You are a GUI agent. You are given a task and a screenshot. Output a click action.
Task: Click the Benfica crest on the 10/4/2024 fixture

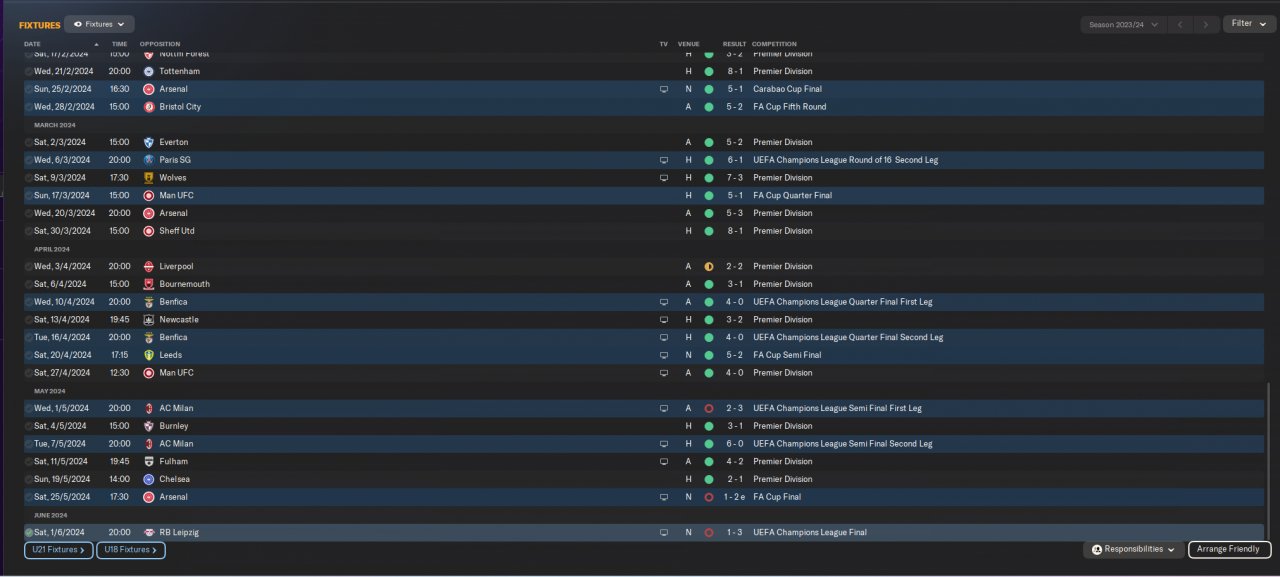pyautogui.click(x=149, y=302)
